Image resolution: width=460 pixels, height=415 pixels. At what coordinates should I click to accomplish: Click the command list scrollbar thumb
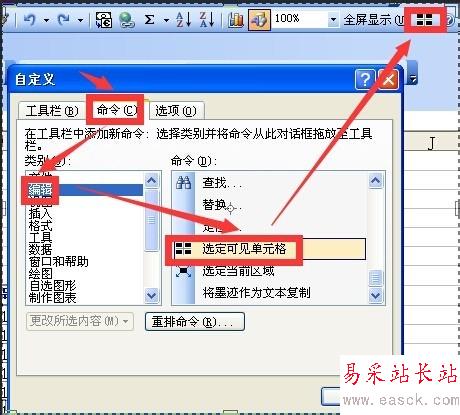pyautogui.click(x=375, y=278)
